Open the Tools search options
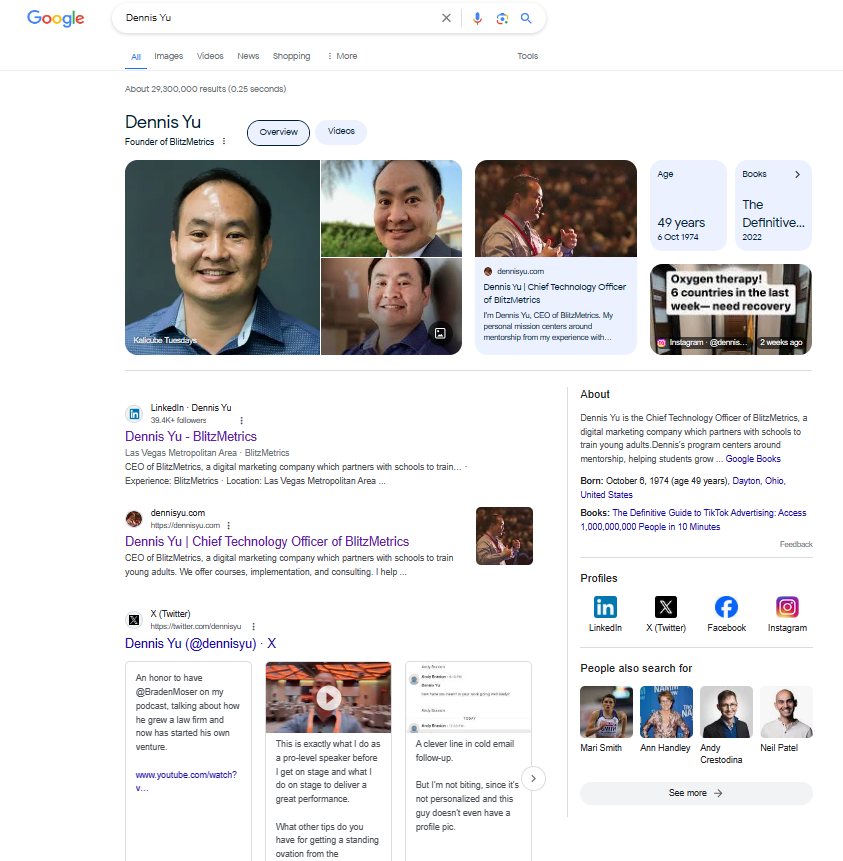 (527, 56)
